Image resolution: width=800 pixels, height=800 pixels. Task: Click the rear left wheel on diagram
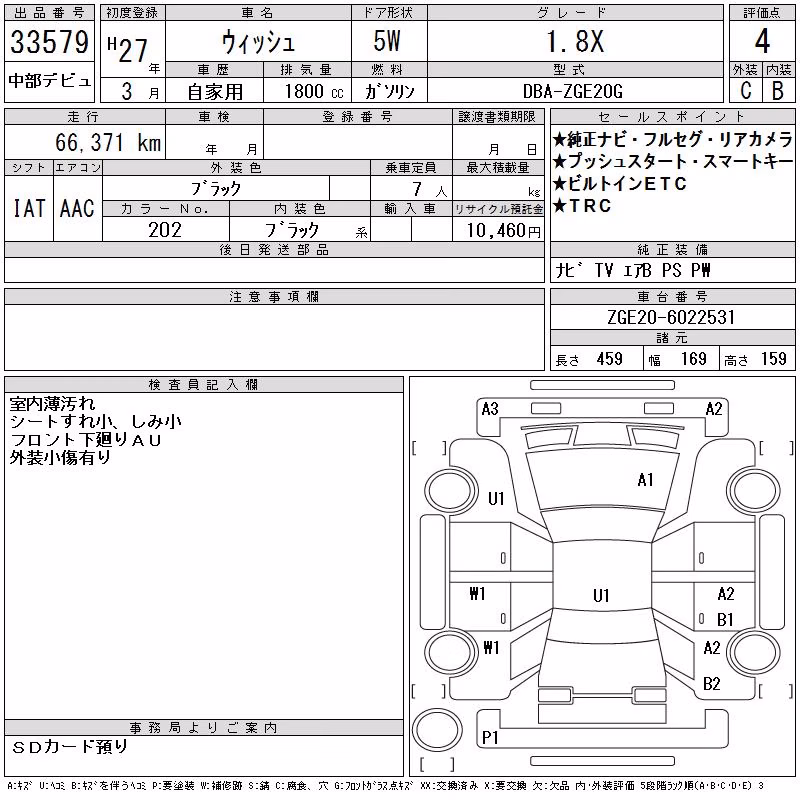click(452, 653)
